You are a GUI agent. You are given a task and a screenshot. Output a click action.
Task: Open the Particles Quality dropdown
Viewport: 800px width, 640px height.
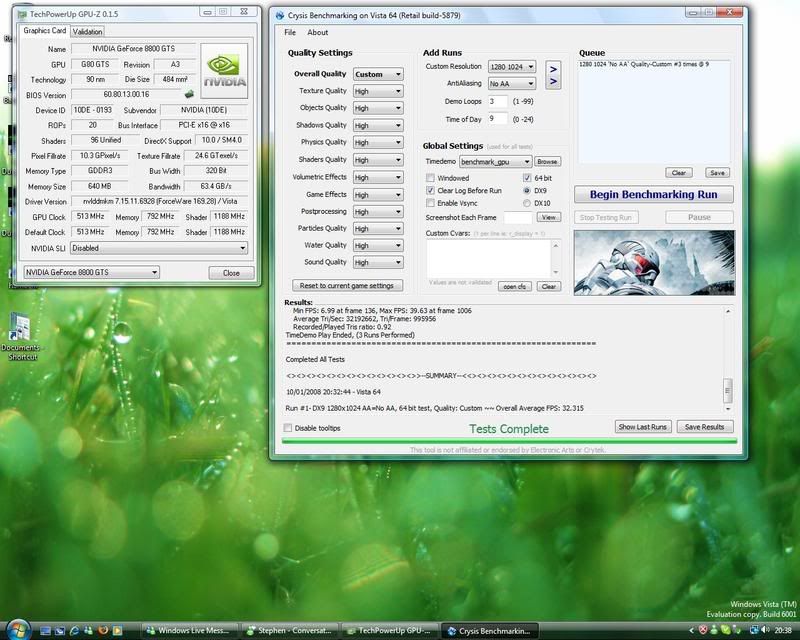[378, 228]
